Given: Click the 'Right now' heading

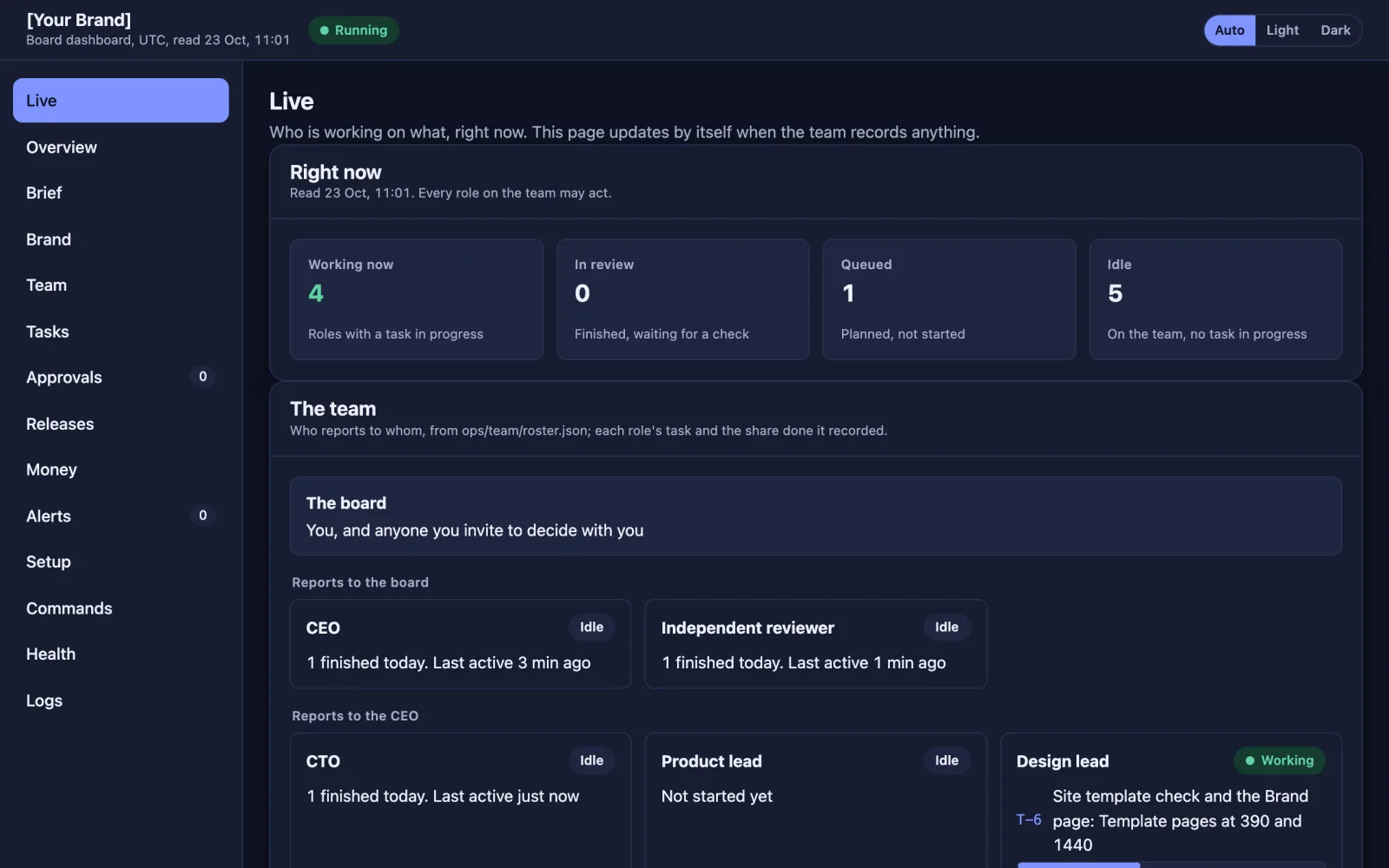Looking at the screenshot, I should (336, 172).
